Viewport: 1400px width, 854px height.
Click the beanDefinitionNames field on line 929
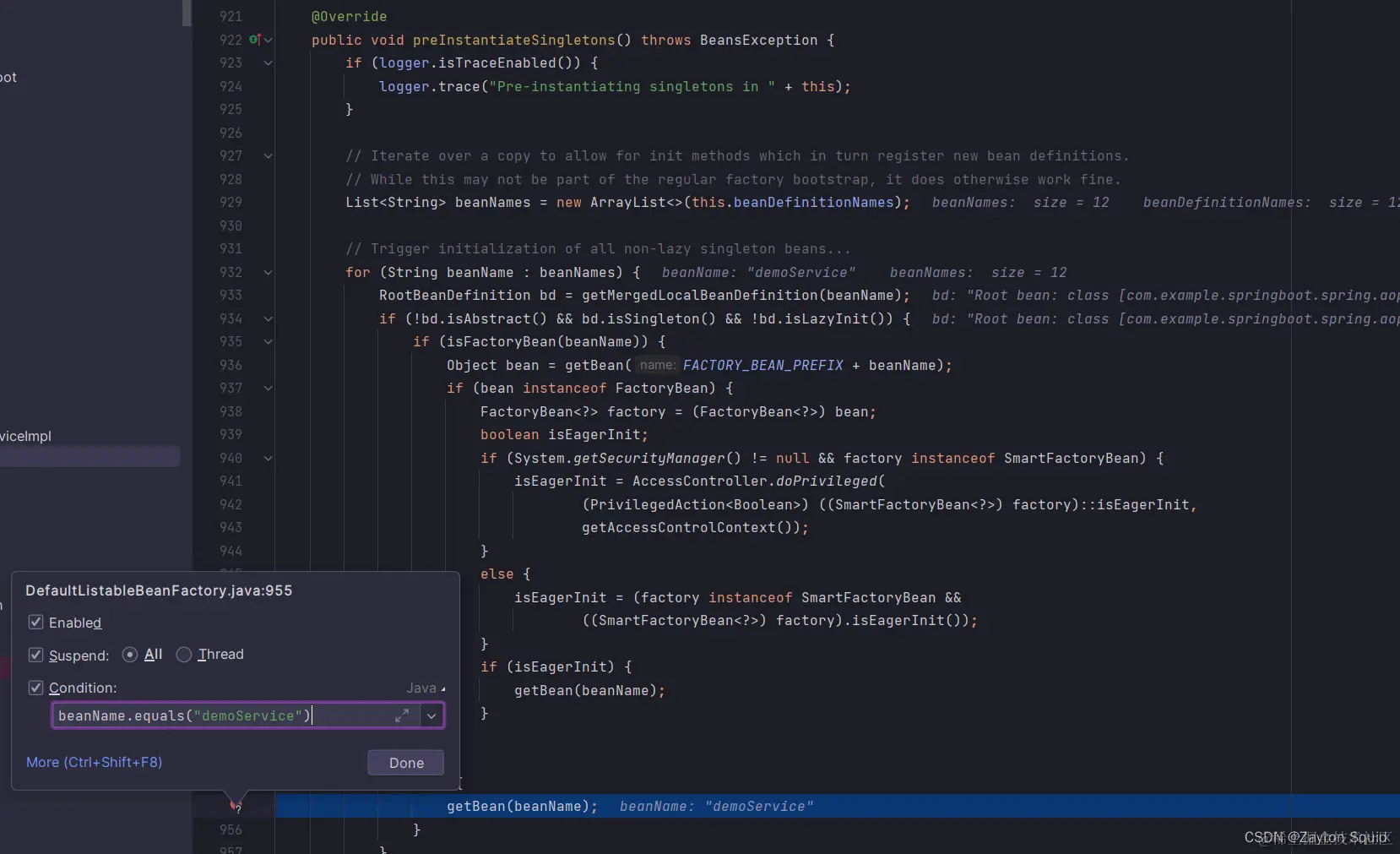(x=813, y=202)
